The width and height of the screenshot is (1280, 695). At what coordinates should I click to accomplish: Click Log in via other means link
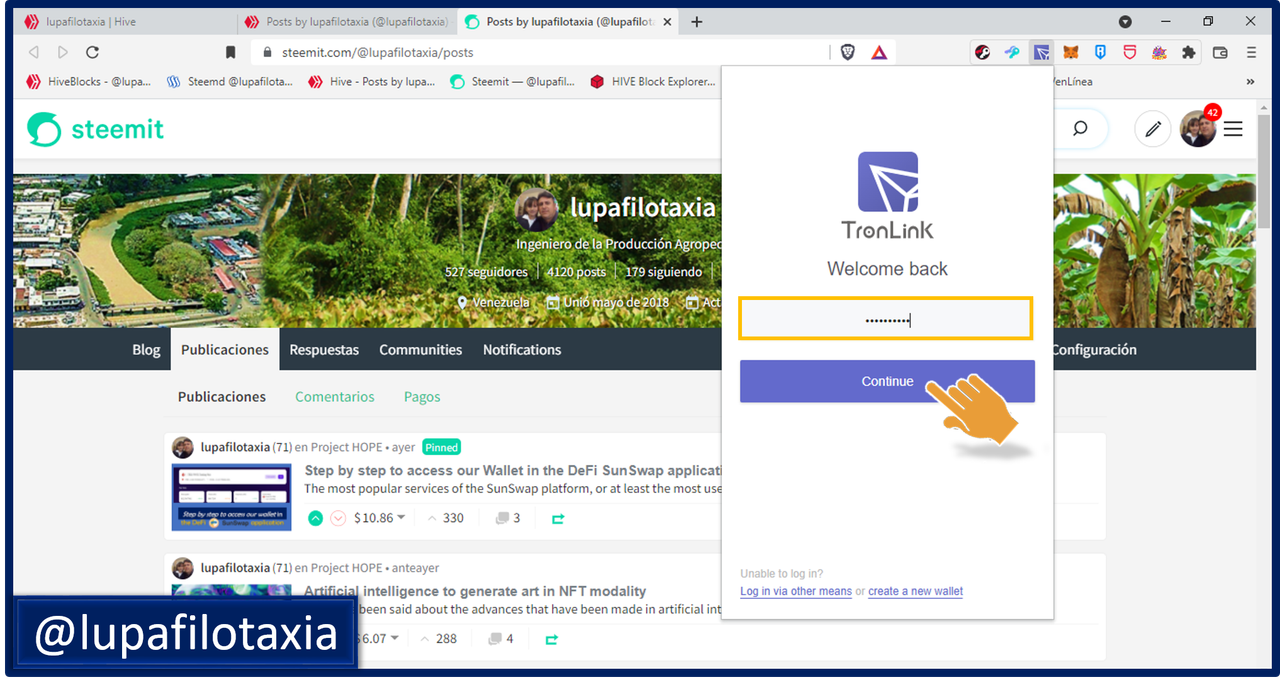tap(796, 591)
